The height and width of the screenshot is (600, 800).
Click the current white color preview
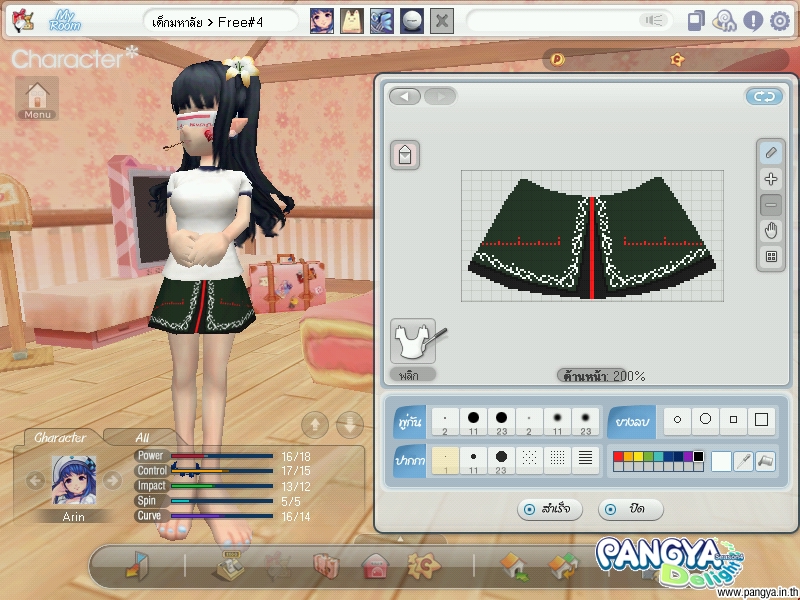coord(721,461)
